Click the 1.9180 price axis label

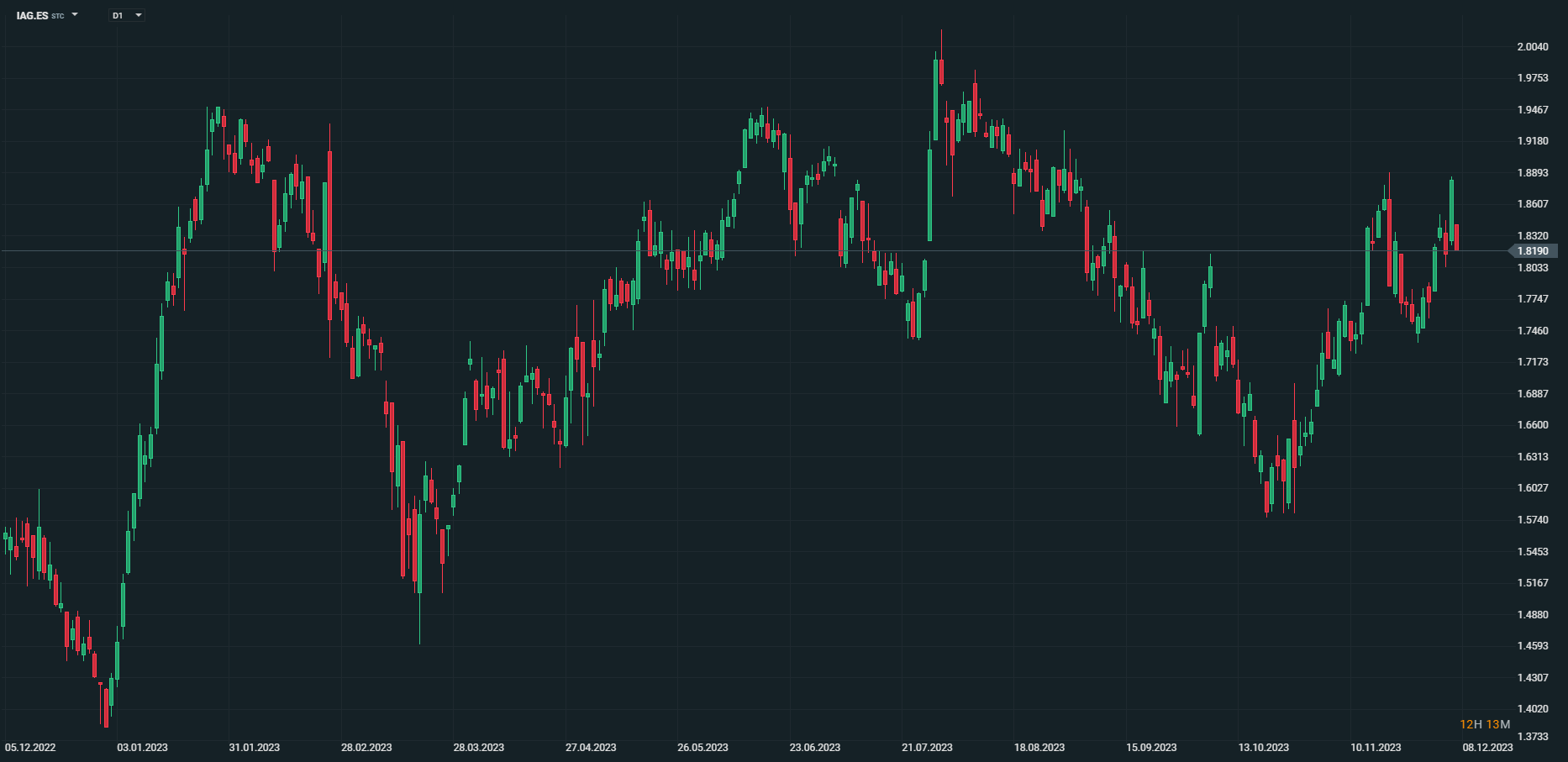click(x=1533, y=141)
